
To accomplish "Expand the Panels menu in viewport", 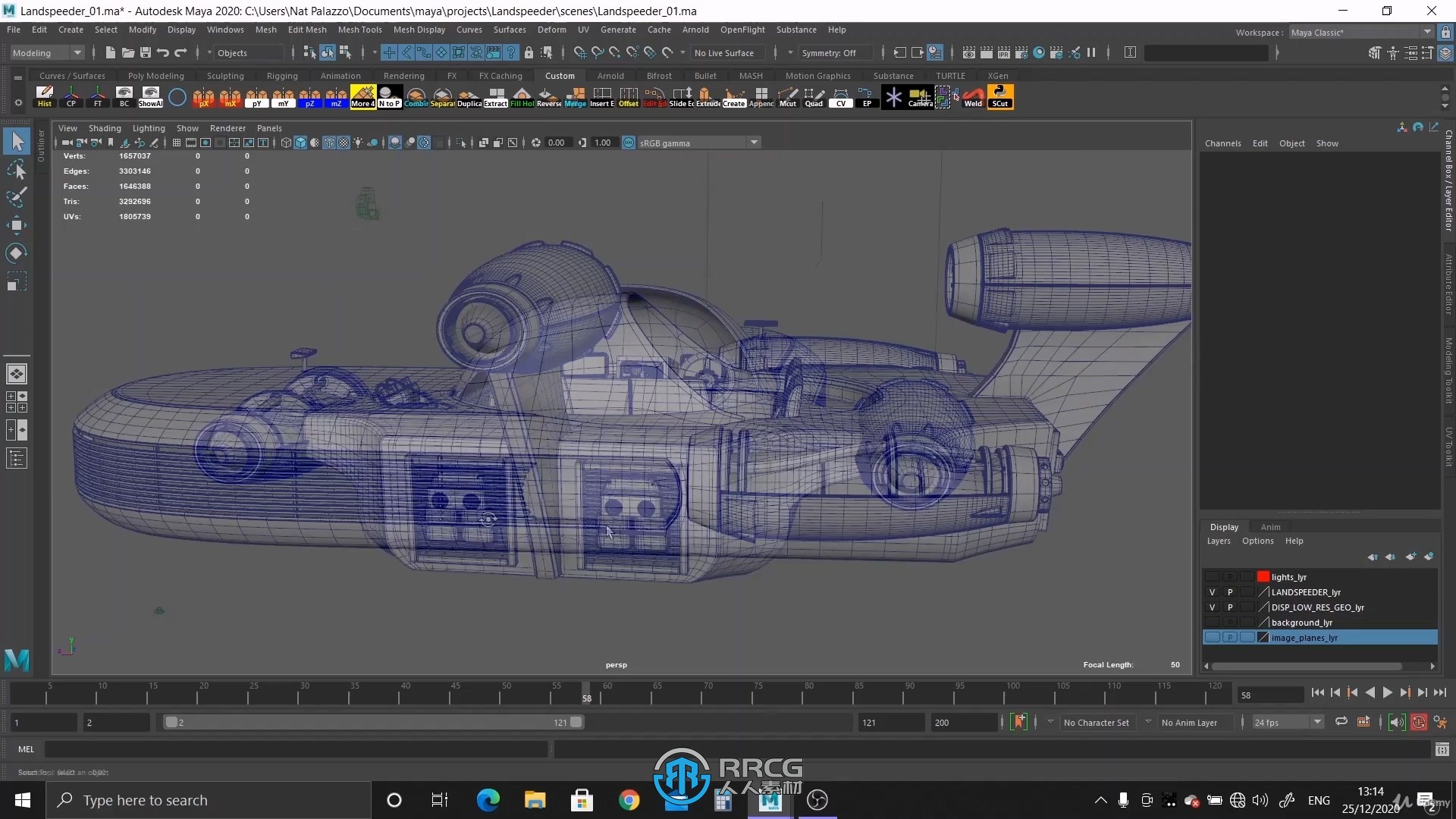I will 269,128.
